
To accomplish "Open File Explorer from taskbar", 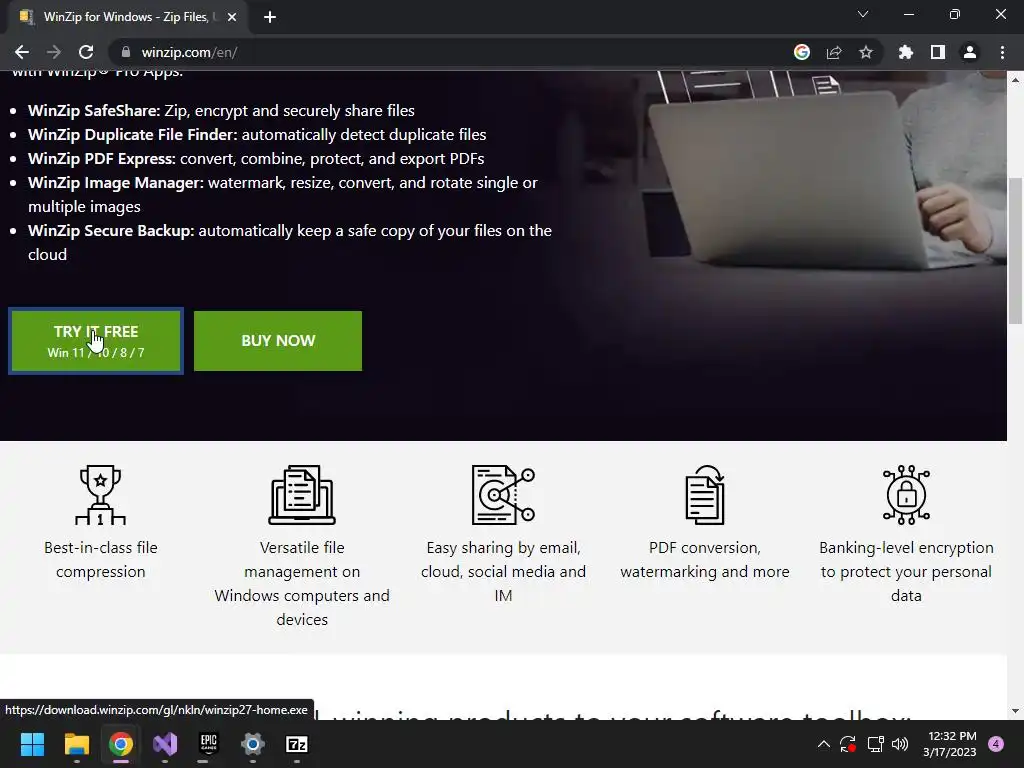I will coord(76,744).
